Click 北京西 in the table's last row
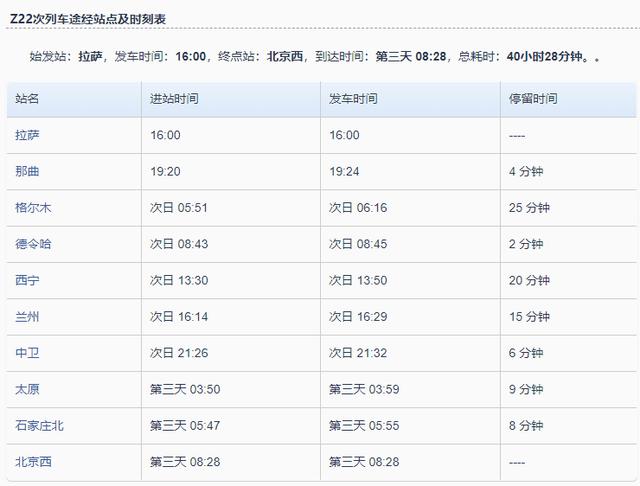 click(33, 462)
